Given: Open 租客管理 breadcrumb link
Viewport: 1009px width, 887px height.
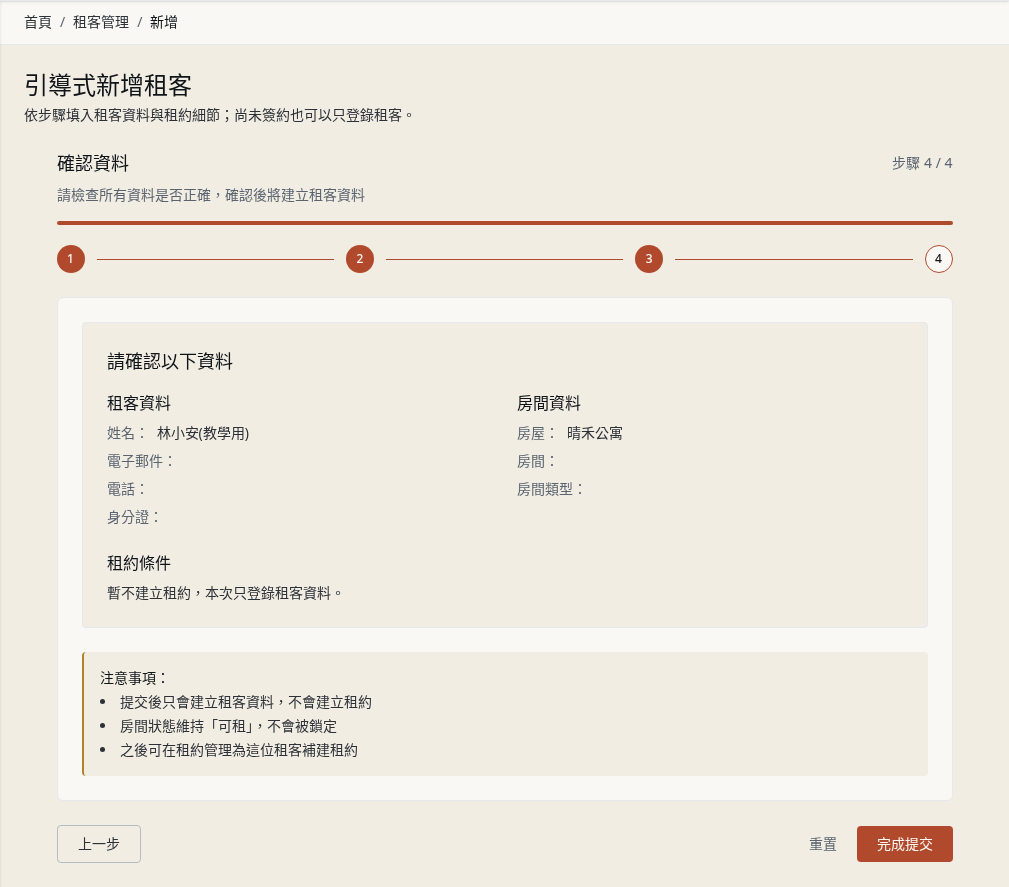Looking at the screenshot, I should click(x=101, y=23).
